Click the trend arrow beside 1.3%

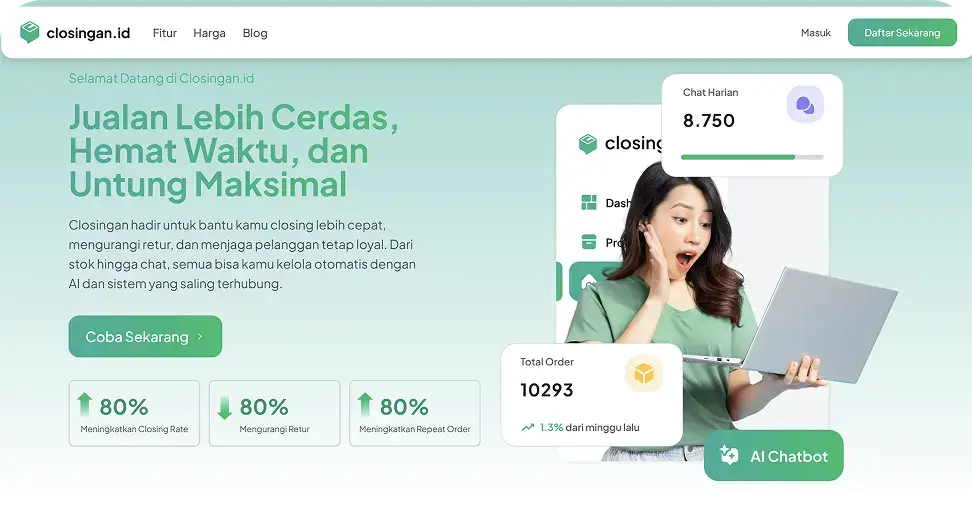tap(528, 427)
